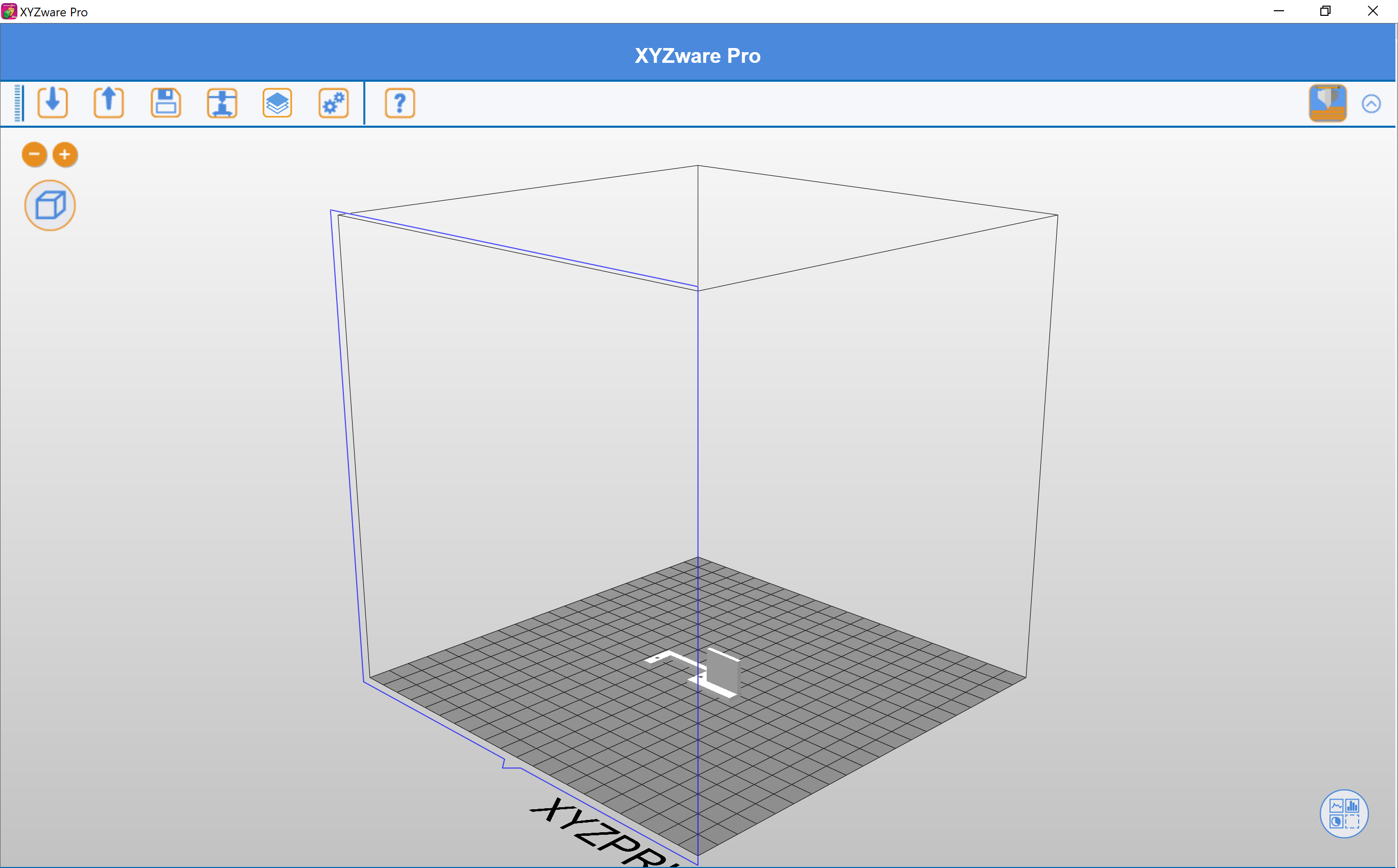Image resolution: width=1398 pixels, height=868 pixels.
Task: Close the XYZware Pro window
Action: tap(1373, 11)
